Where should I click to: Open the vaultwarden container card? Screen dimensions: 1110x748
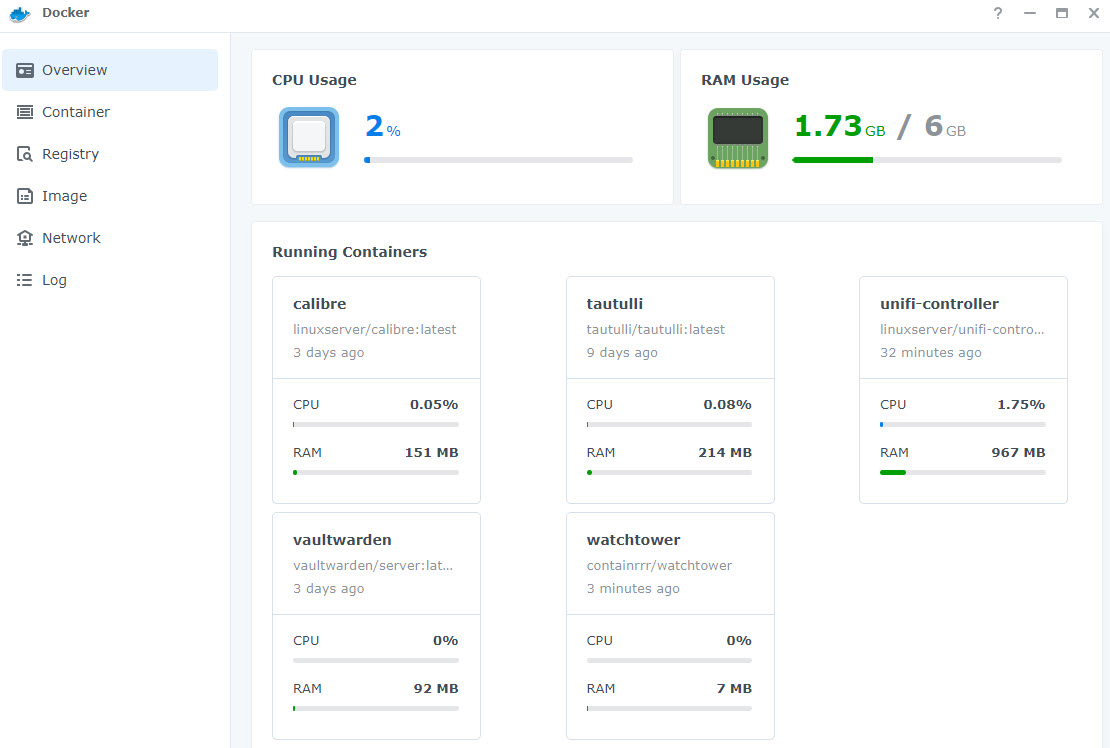point(377,626)
